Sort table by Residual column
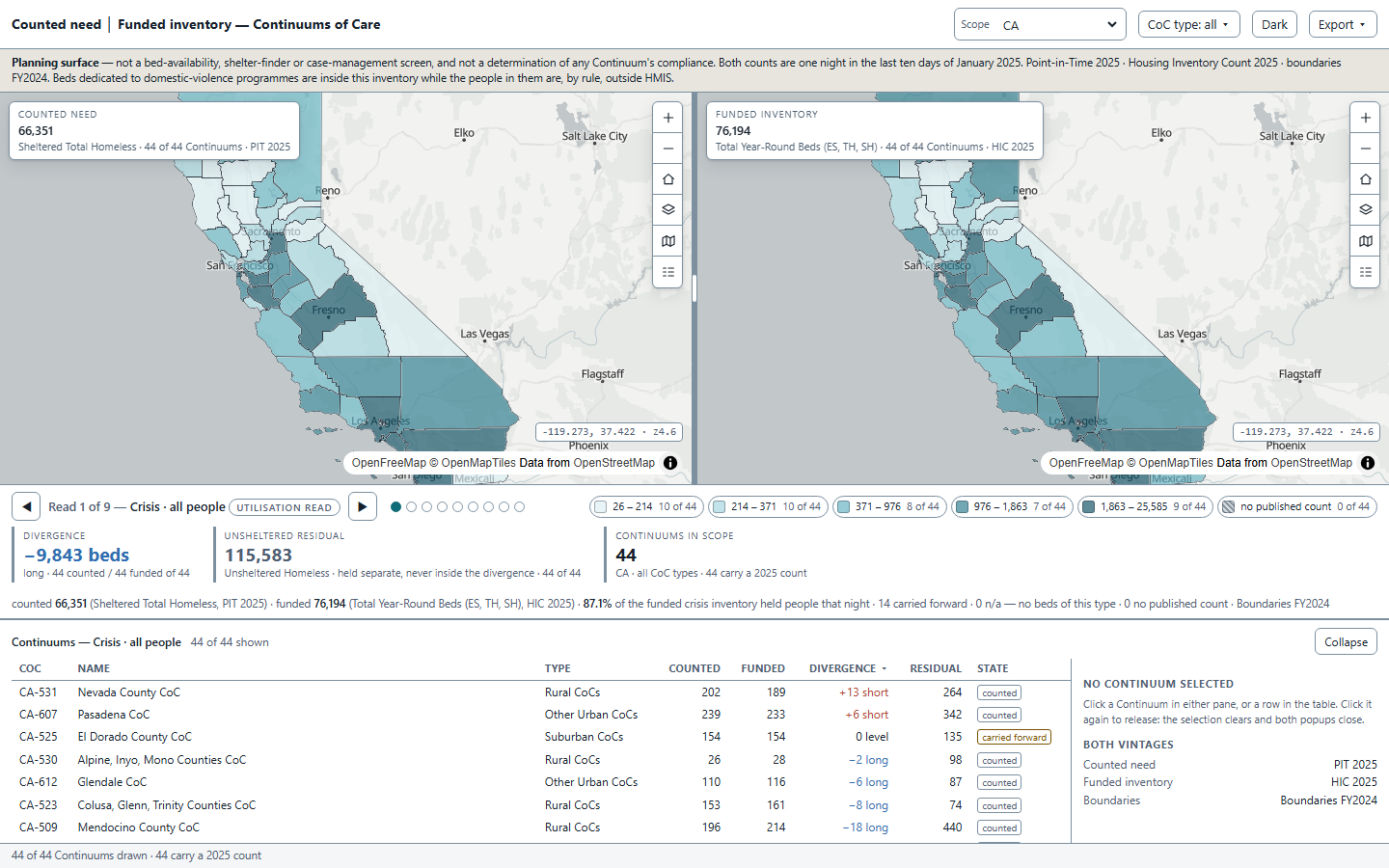The height and width of the screenshot is (868, 1389). pos(936,668)
